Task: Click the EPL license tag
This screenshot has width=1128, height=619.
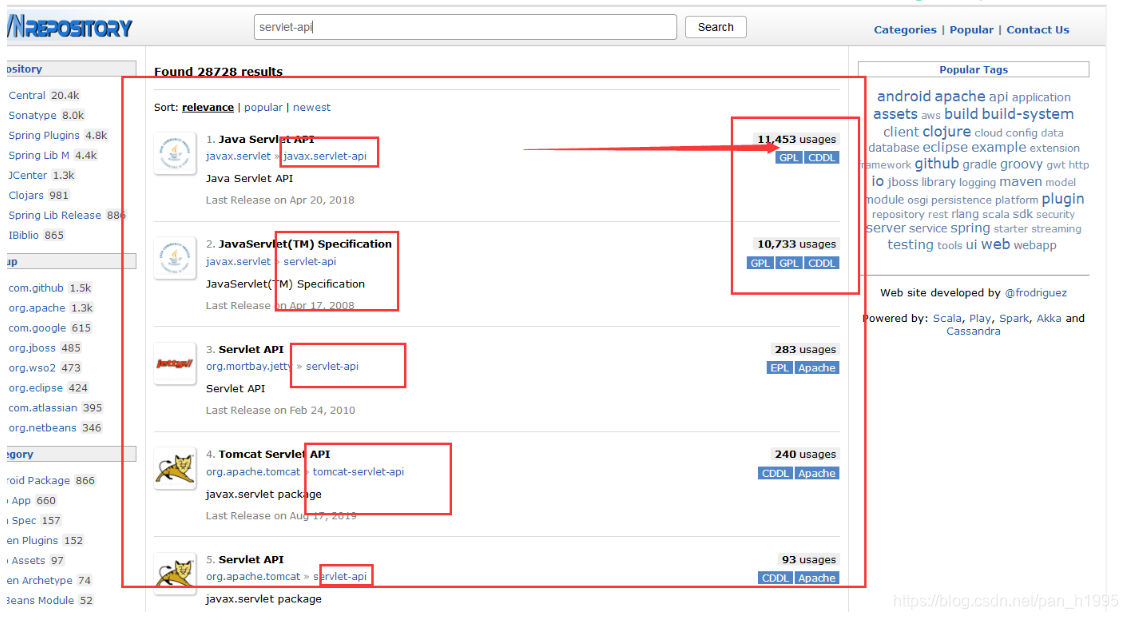Action: (x=779, y=368)
